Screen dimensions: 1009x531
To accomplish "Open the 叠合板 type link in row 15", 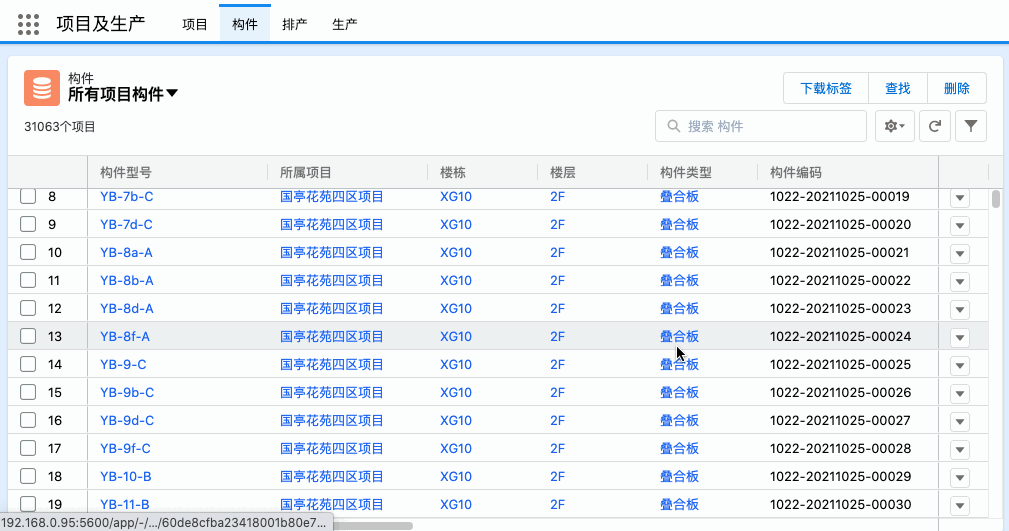I will (x=680, y=392).
